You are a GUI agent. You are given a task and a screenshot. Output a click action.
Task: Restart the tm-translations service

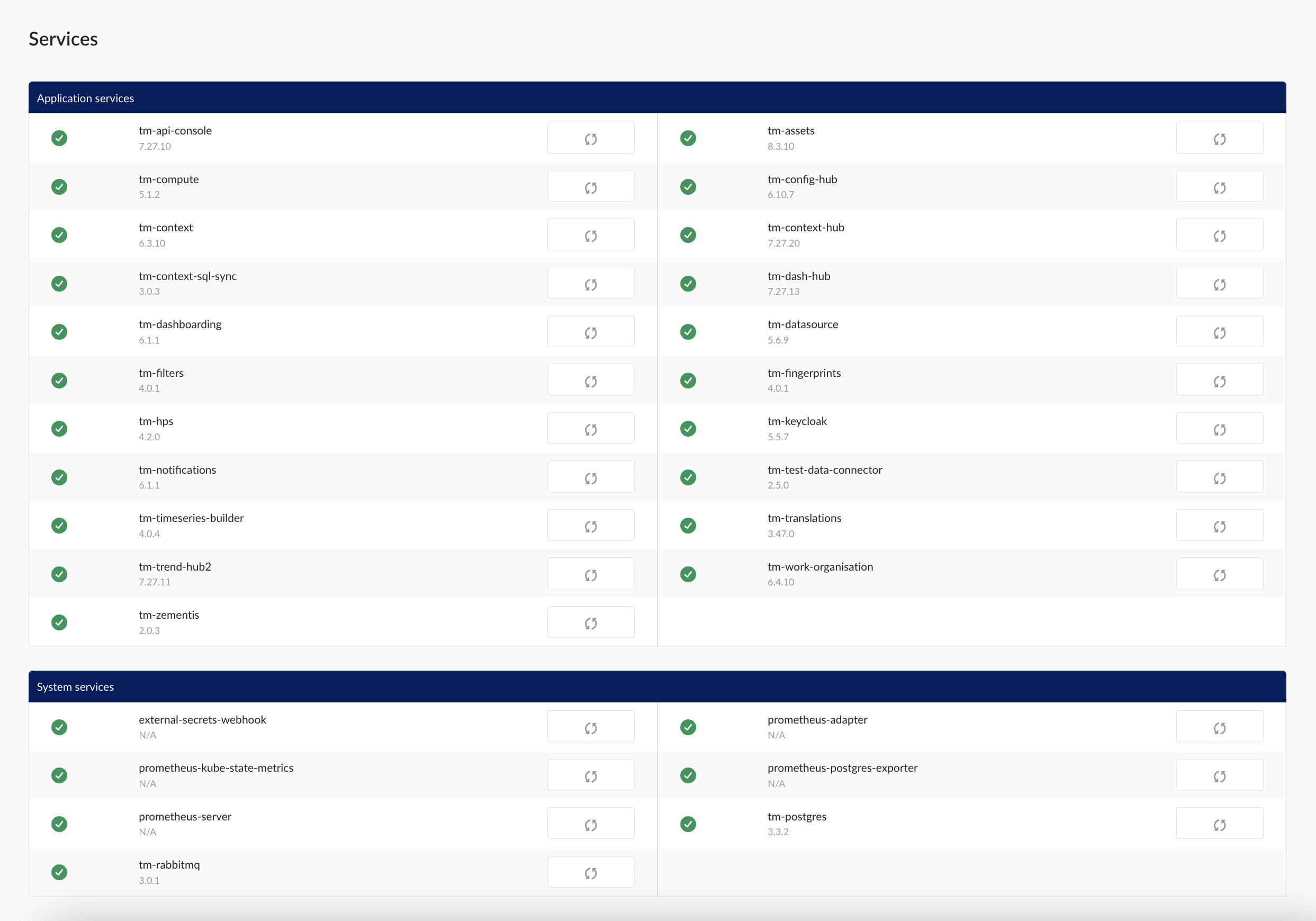(1219, 525)
